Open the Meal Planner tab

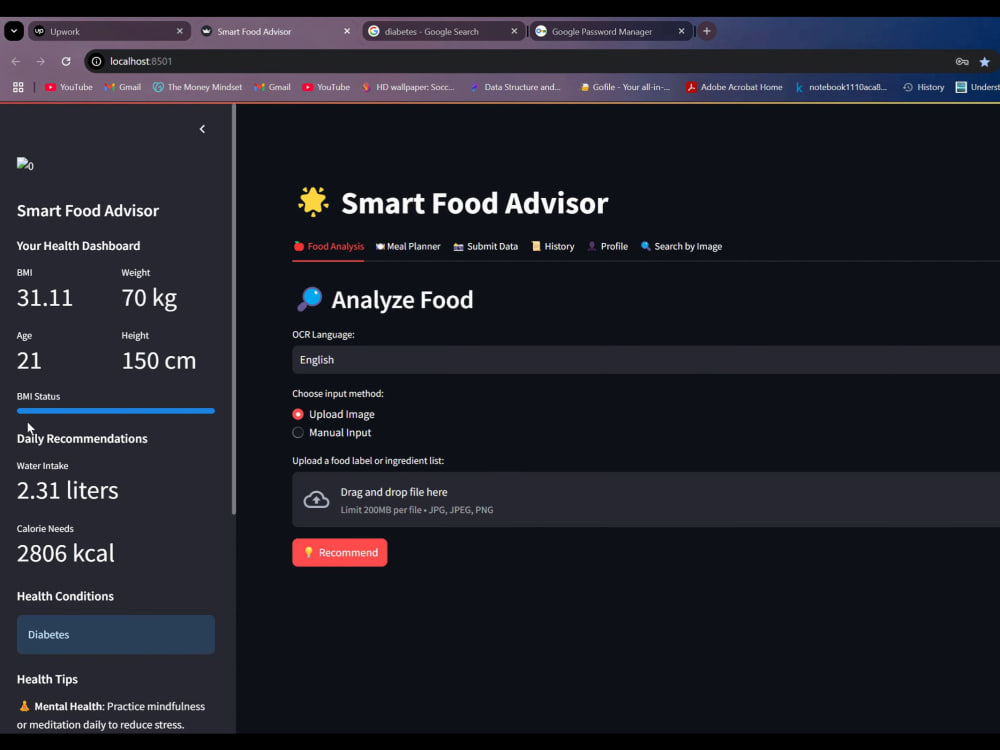click(408, 246)
